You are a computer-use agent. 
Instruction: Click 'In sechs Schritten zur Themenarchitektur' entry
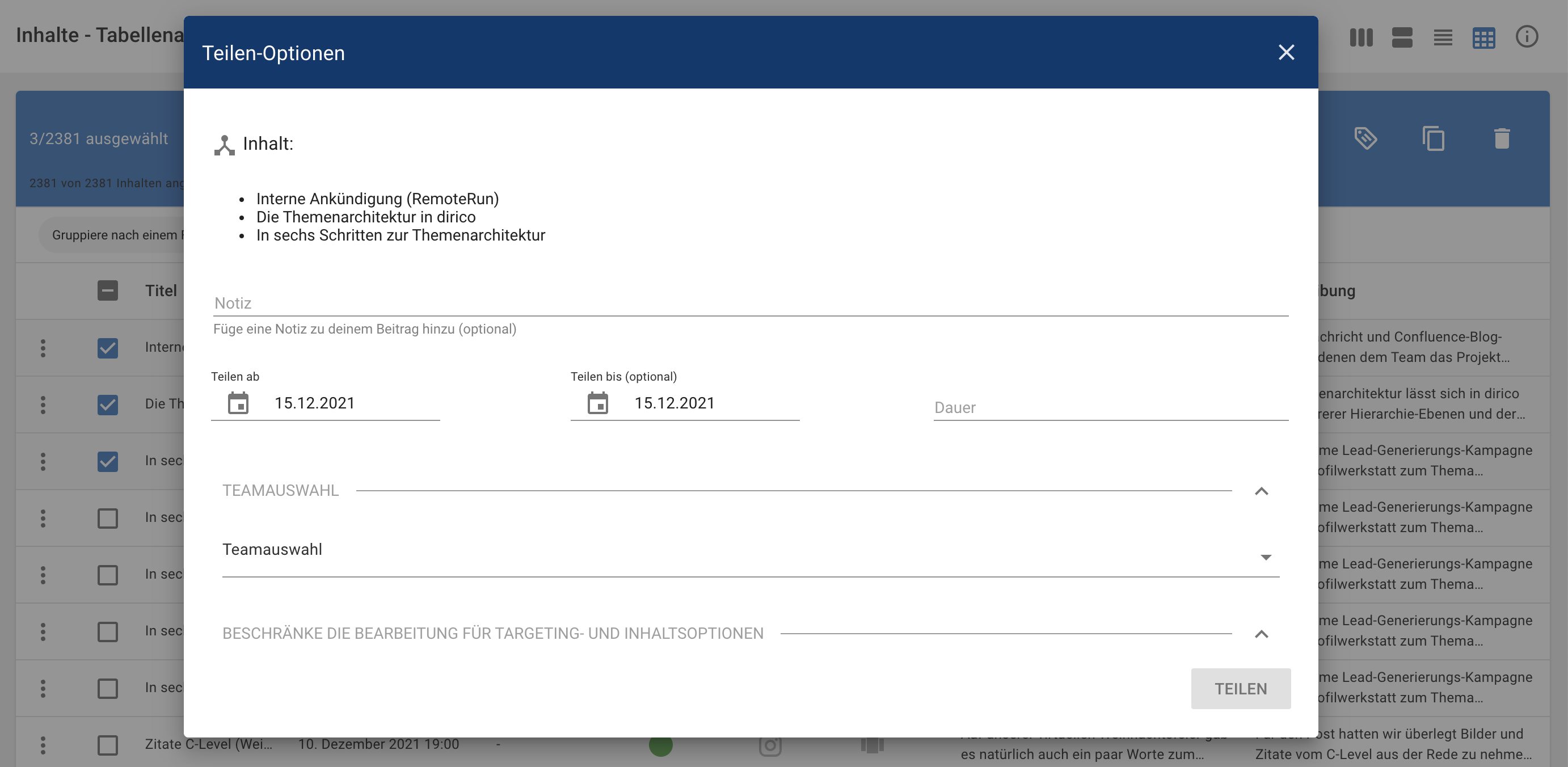point(401,235)
